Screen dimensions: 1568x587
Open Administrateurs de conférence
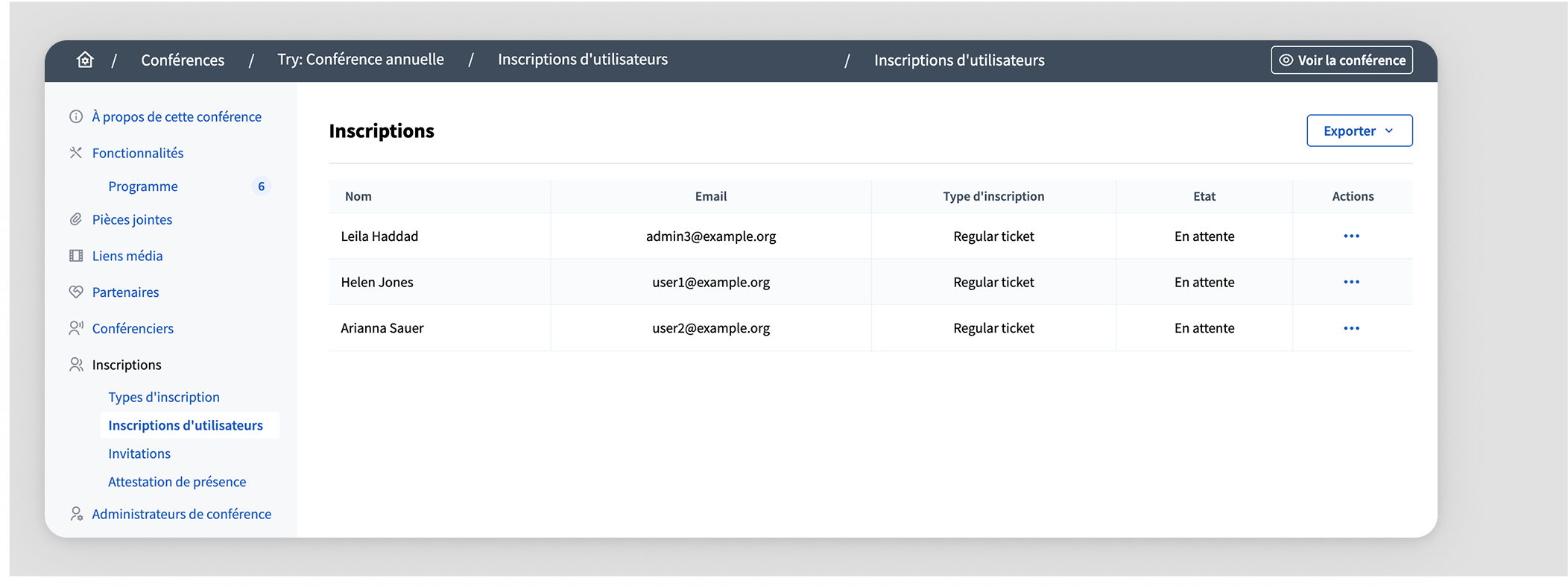[x=182, y=514]
